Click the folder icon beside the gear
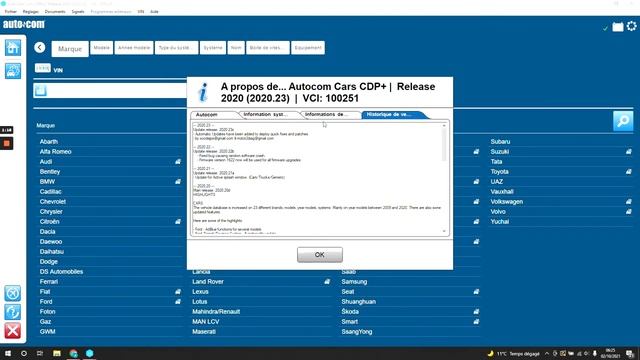 (x=618, y=27)
